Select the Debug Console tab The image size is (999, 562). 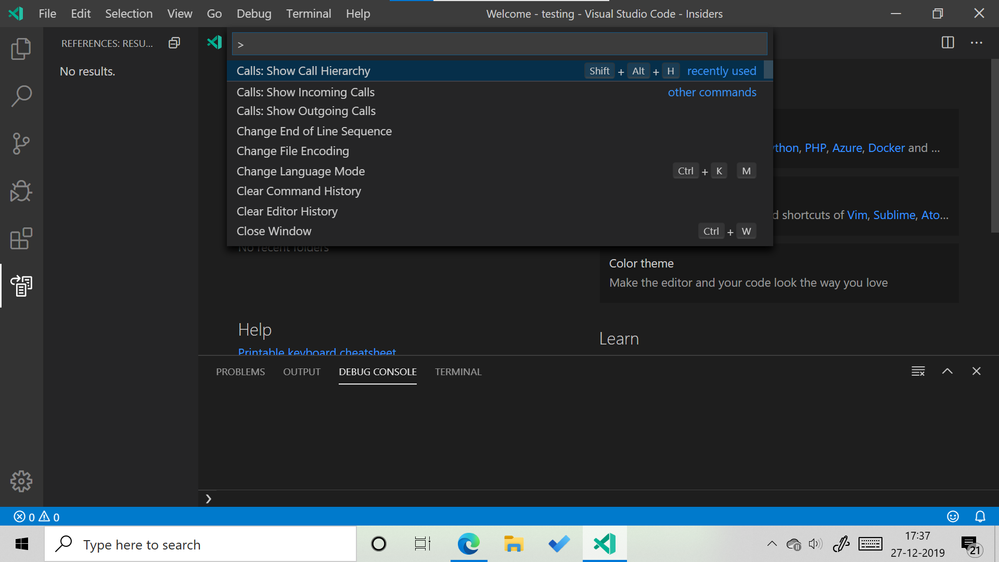click(377, 371)
